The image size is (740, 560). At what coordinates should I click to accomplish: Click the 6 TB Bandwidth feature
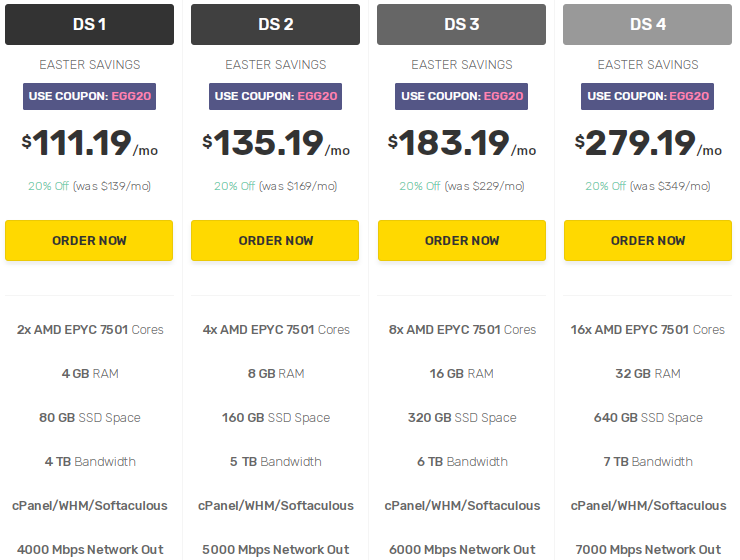point(461,461)
